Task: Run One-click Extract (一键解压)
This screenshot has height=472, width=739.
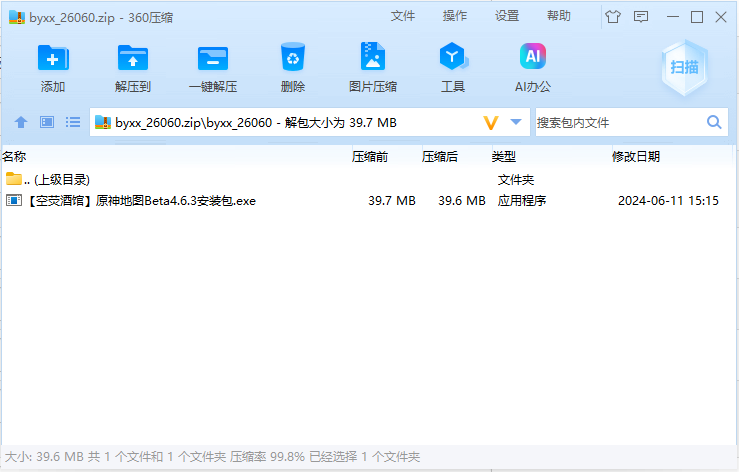Action: tap(213, 58)
